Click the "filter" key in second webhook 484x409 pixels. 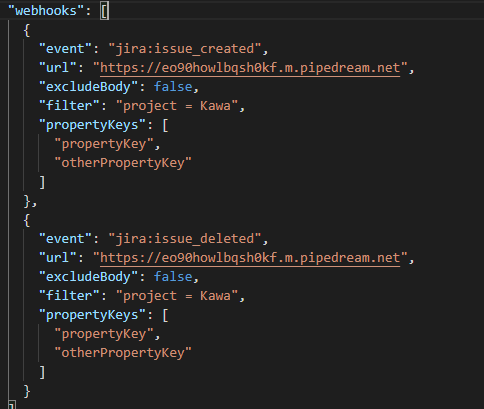point(69,296)
